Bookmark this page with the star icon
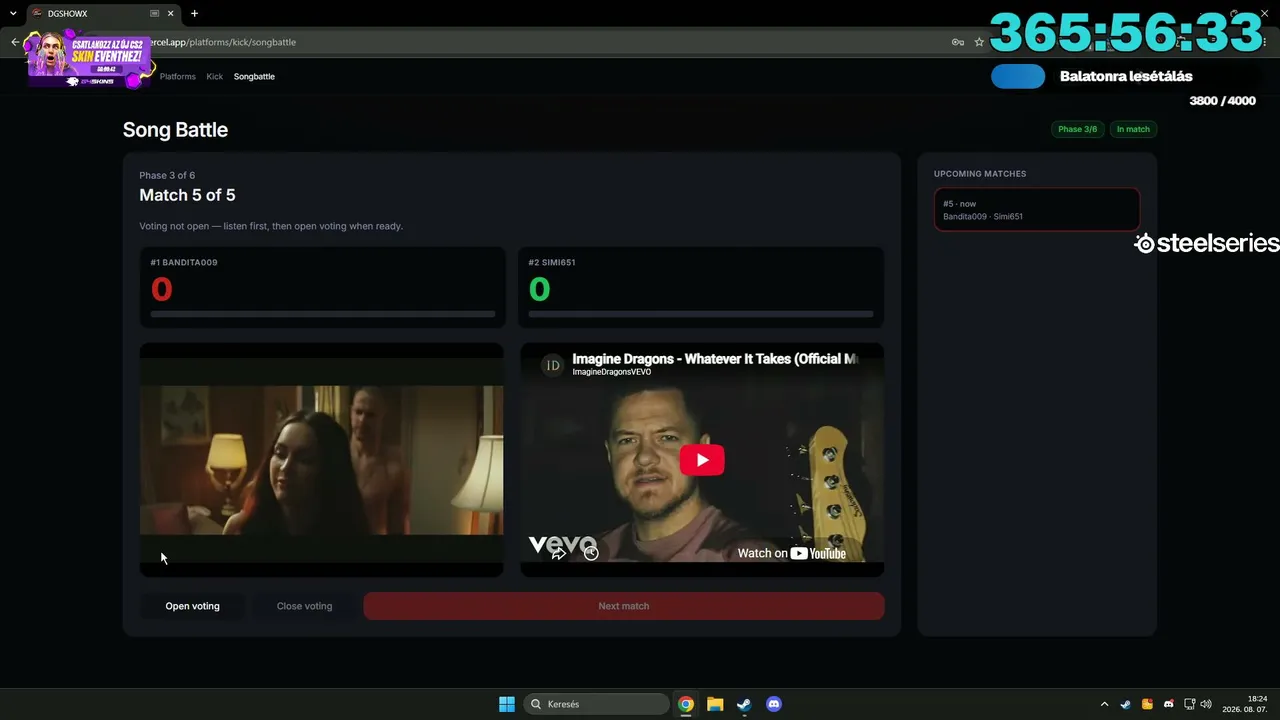The height and width of the screenshot is (720, 1280). pos(979,42)
